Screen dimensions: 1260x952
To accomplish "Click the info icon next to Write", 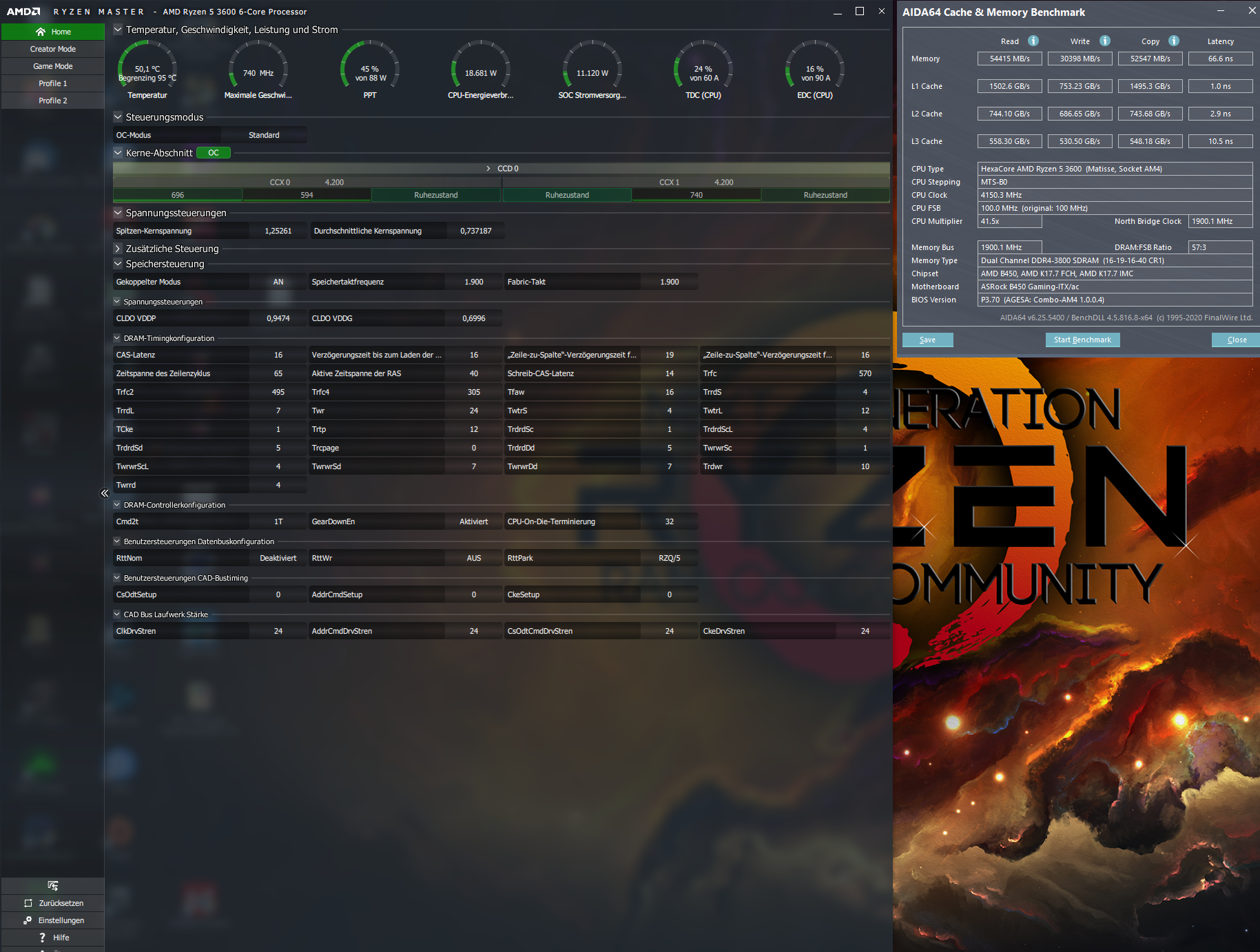I will pyautogui.click(x=1105, y=41).
